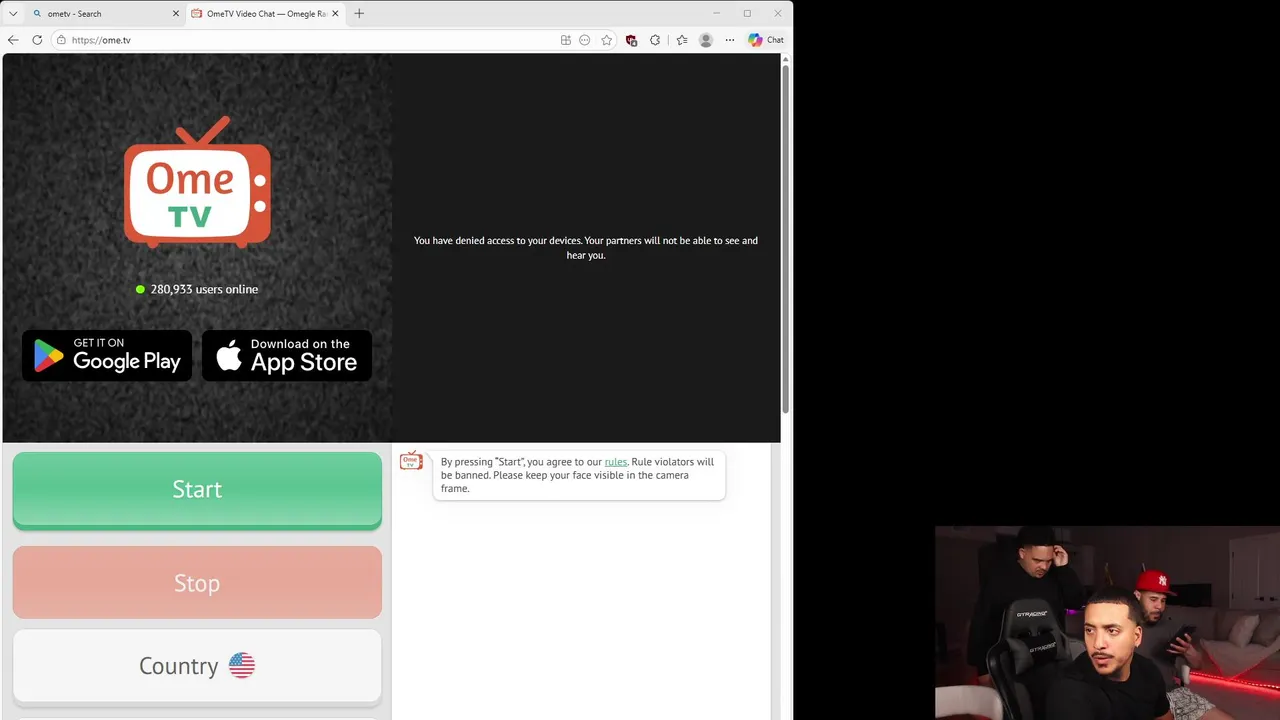Open the Favorites list icon
Screen dimensions: 1280x720
682,40
